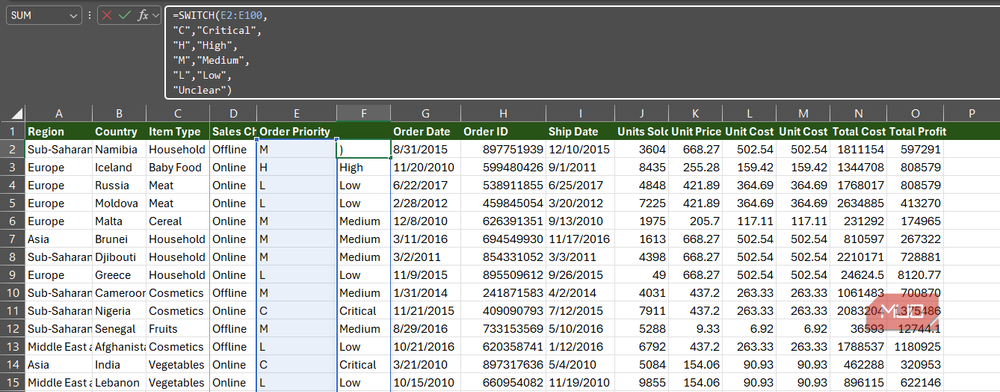This screenshot has width=1000, height=392.
Task: Select row 7 header
Action: 13,239
